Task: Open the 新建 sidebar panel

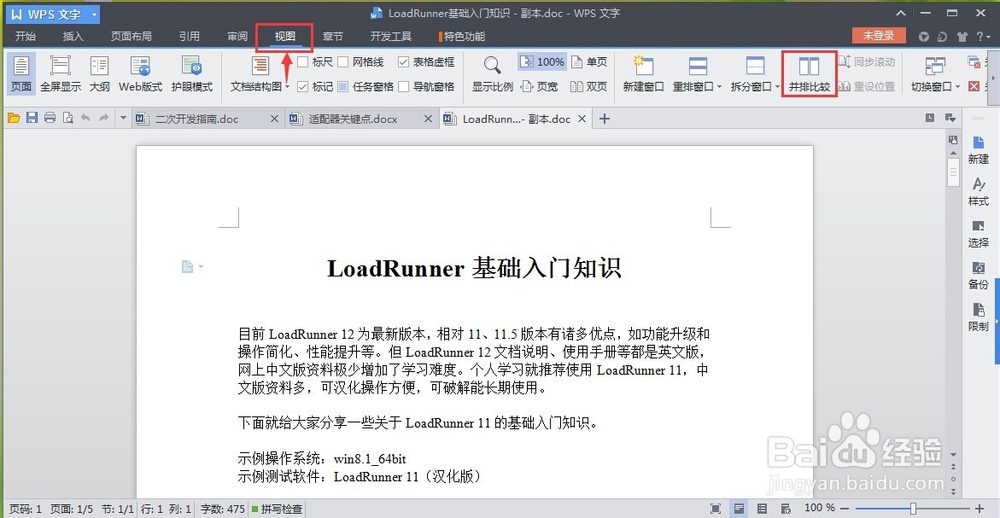Action: (x=978, y=150)
